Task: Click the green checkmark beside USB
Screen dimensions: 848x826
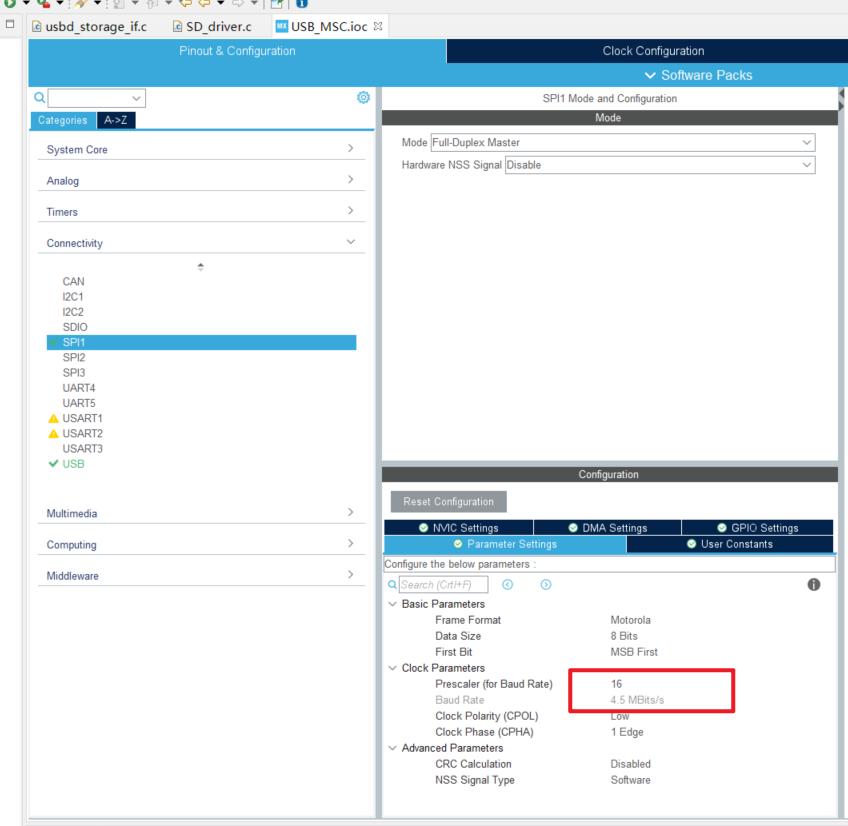Action: point(54,464)
